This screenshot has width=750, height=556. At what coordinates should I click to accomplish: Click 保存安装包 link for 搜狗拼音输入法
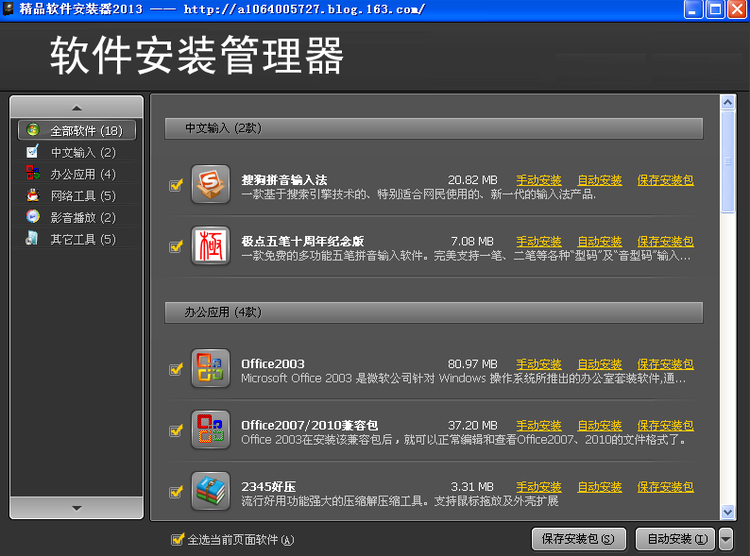(x=665, y=180)
